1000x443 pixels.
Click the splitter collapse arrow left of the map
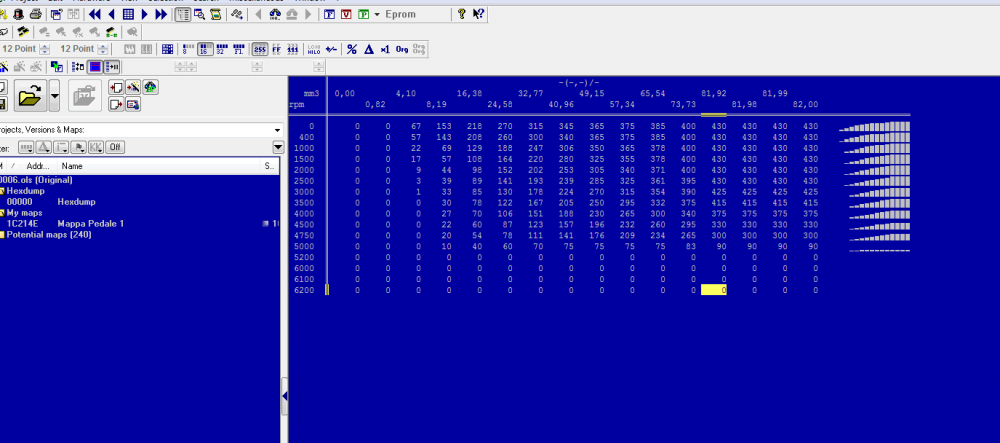pos(284,397)
